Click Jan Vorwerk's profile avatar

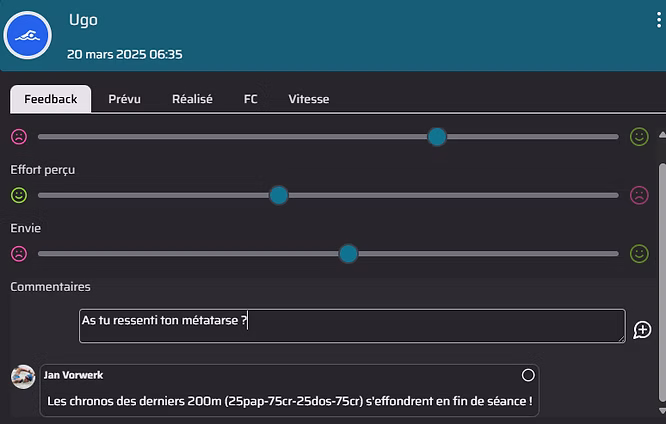click(x=23, y=377)
